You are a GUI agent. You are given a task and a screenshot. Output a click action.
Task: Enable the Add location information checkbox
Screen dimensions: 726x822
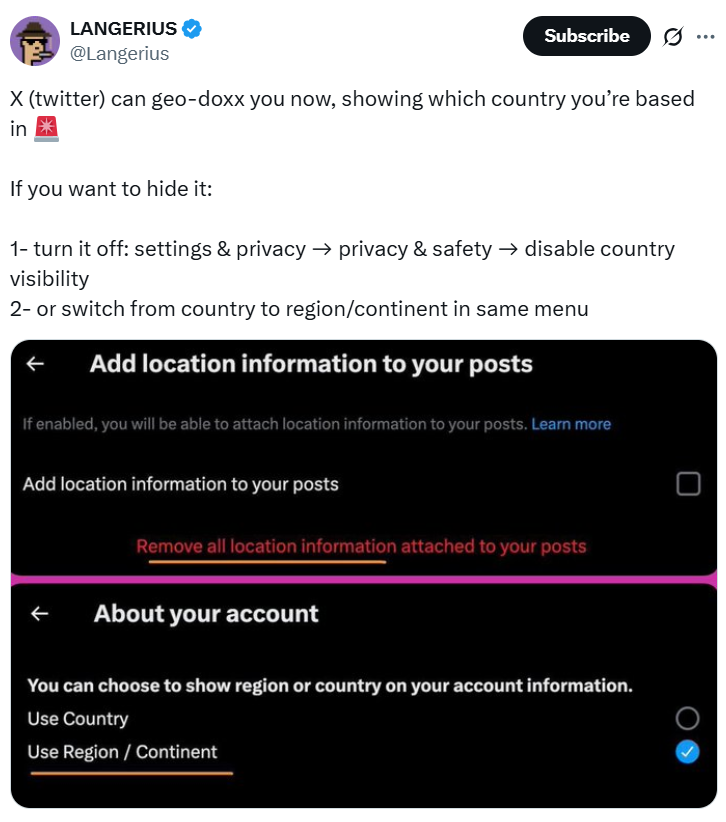click(687, 484)
